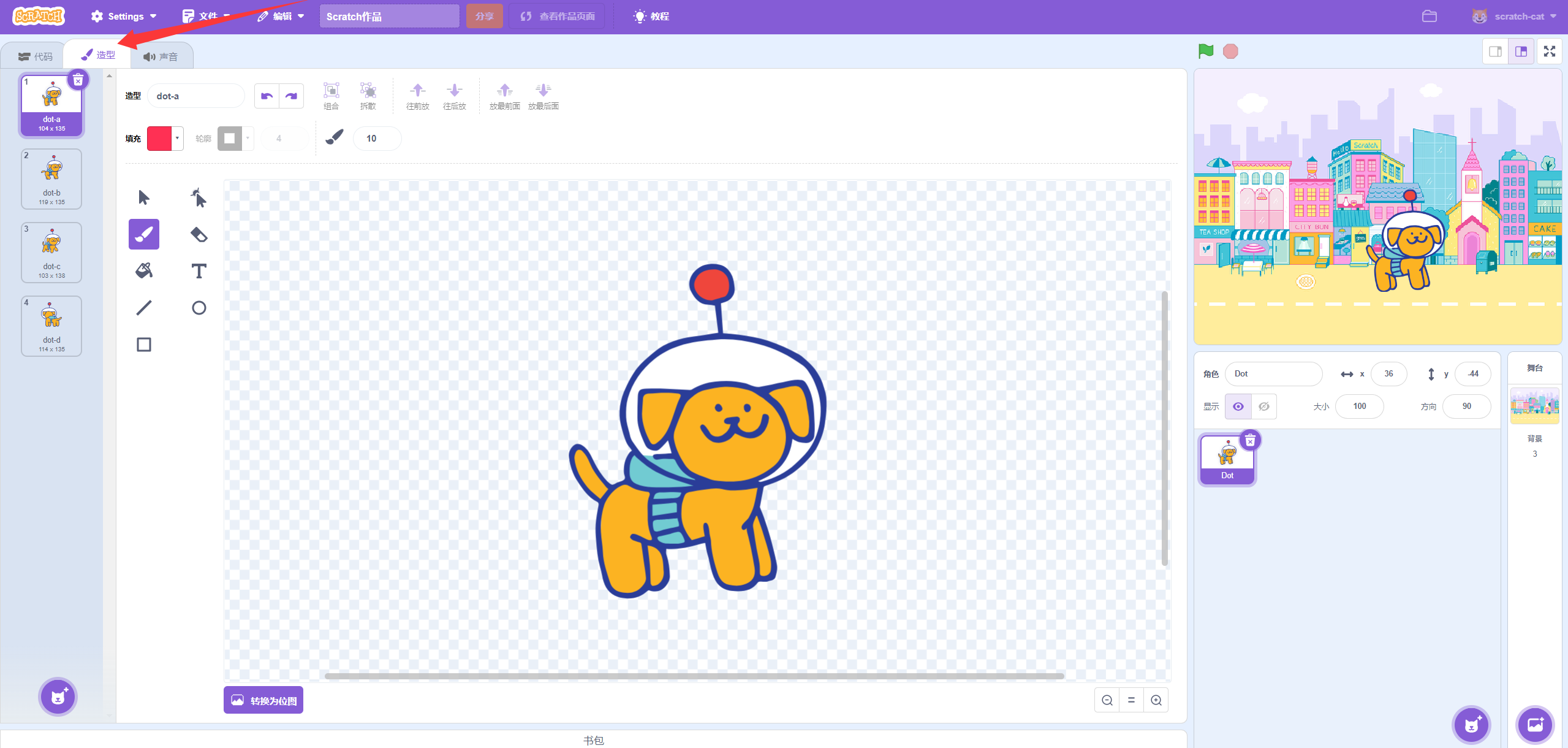Open the 文件 file menu
Screen dimensions: 1568x748
tap(205, 16)
